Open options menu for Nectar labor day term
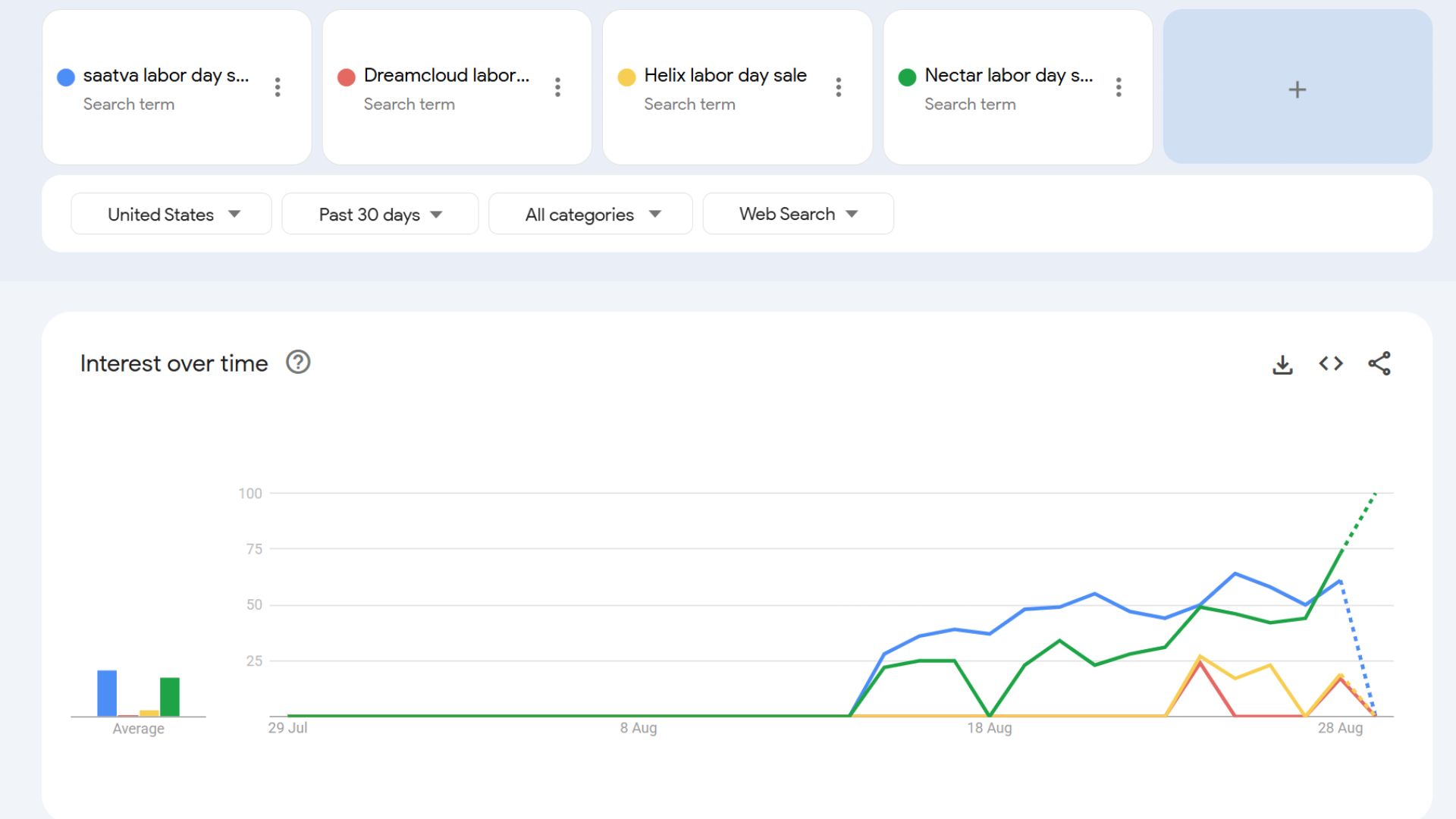Screen dimensions: 1456x819 (1119, 87)
